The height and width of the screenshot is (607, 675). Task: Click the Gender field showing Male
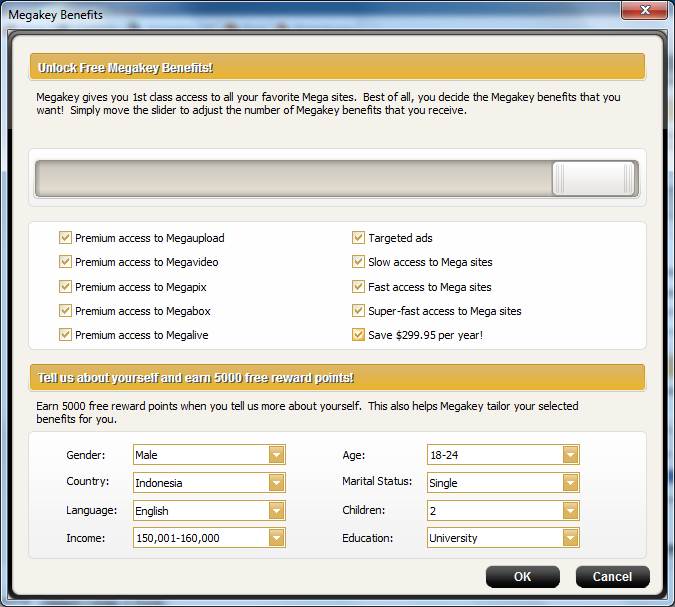[209, 455]
